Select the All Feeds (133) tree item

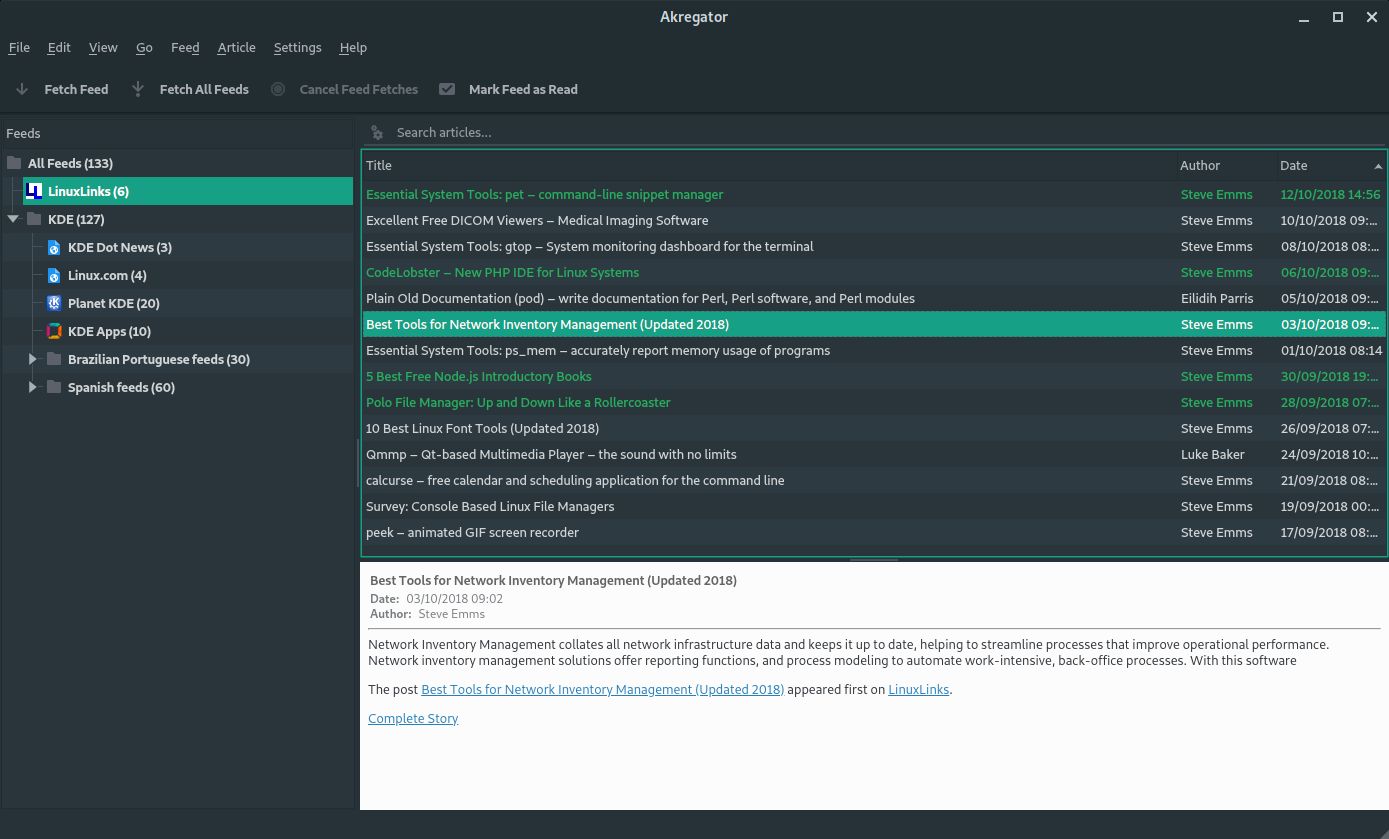pyautogui.click(x=70, y=163)
